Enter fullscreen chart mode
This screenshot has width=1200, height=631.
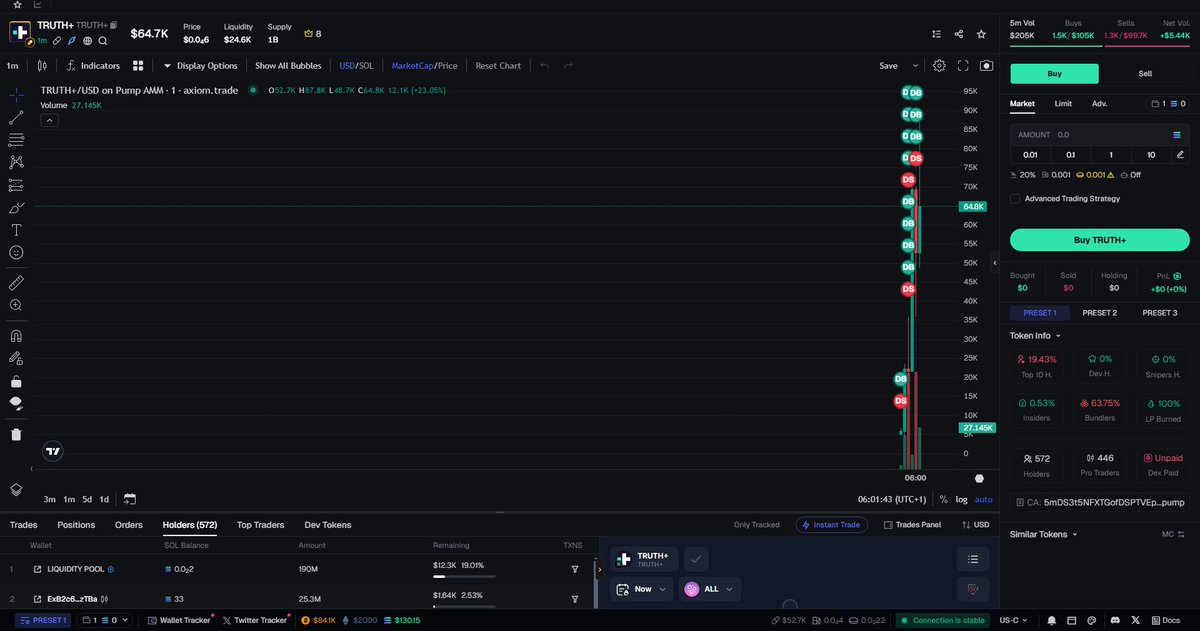[963, 66]
